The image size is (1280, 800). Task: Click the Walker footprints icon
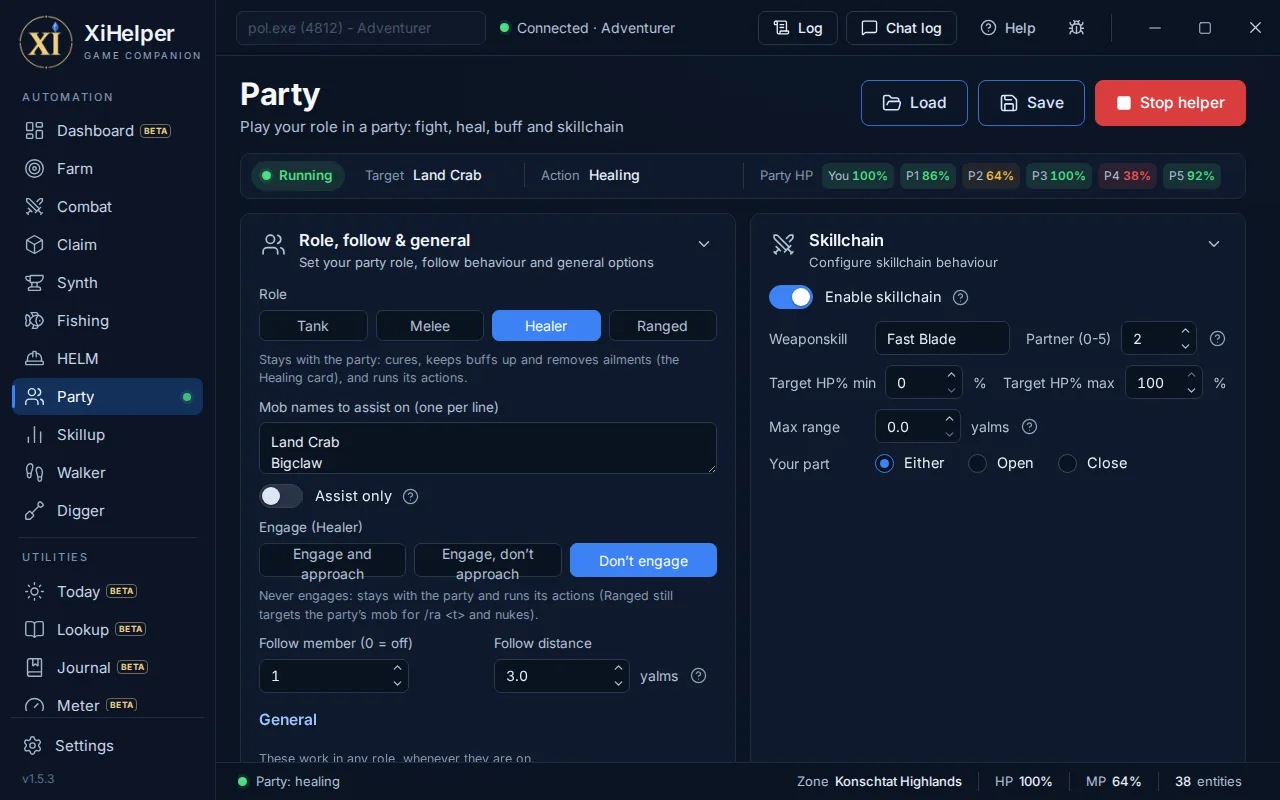coord(35,473)
